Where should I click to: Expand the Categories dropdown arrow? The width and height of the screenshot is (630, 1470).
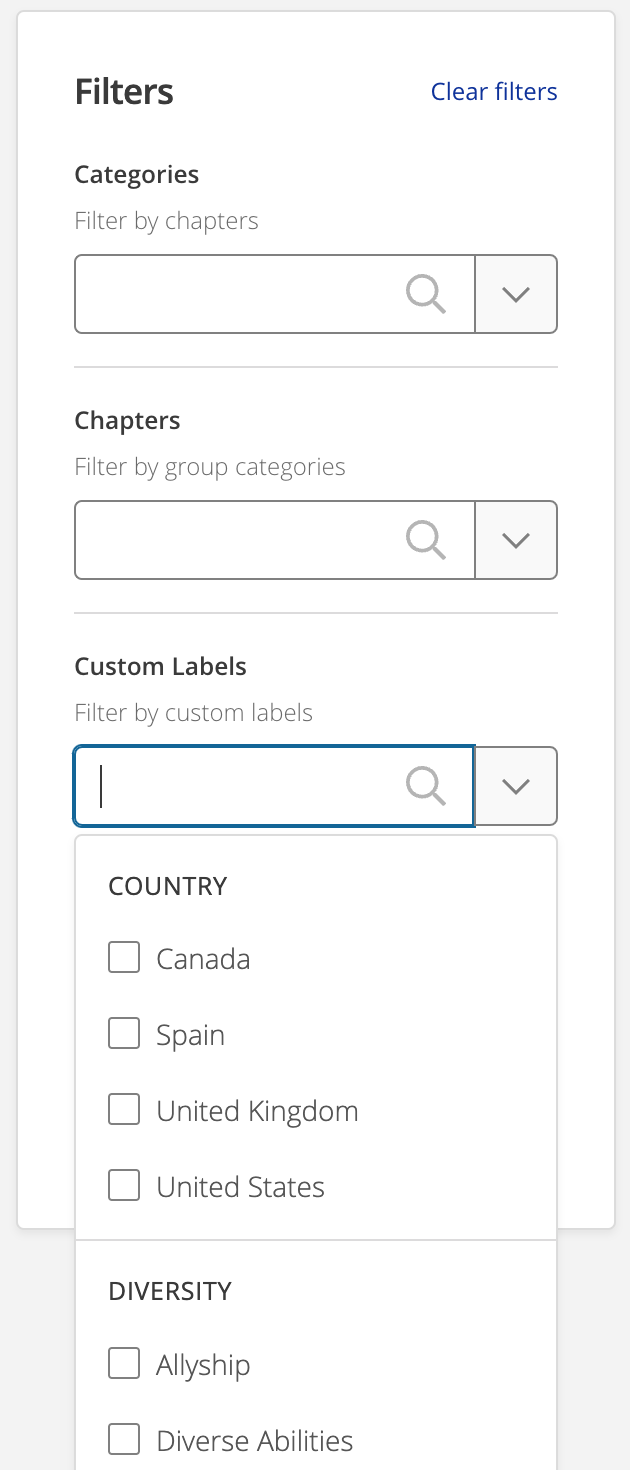(x=516, y=294)
